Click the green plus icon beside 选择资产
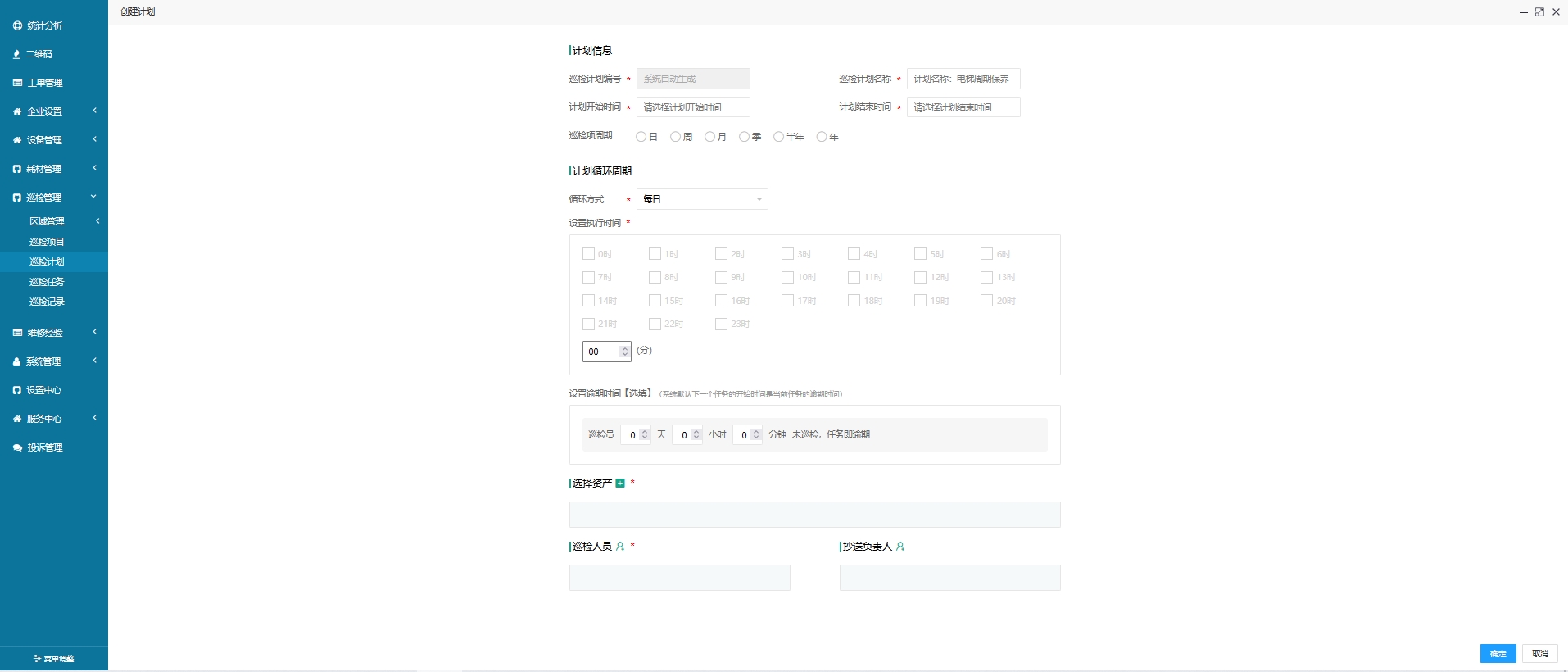1568x672 pixels. point(620,484)
